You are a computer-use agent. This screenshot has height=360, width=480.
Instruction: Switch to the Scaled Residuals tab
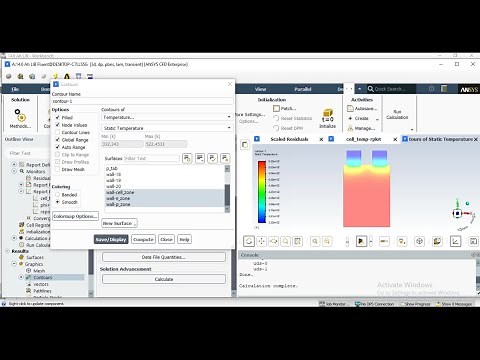point(289,139)
